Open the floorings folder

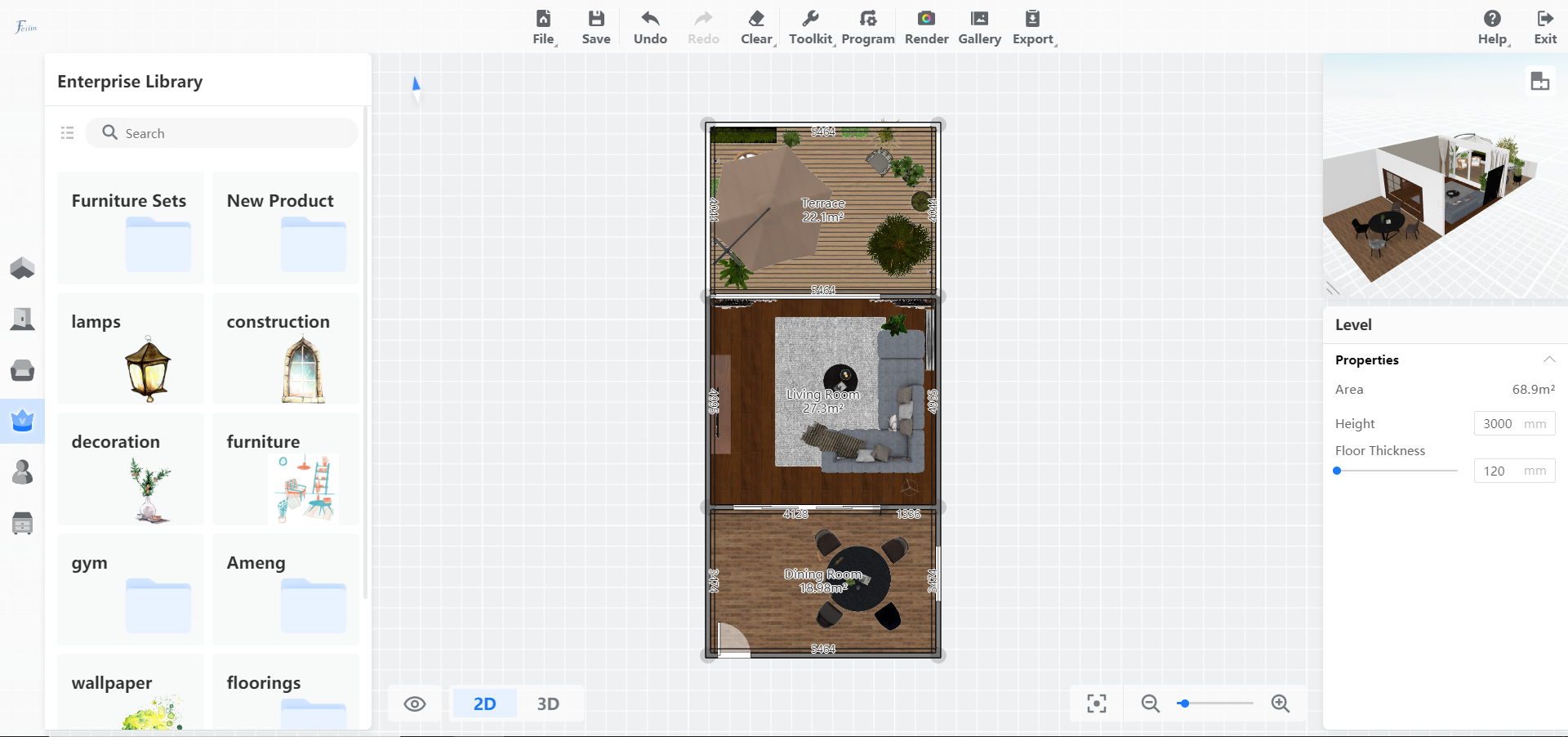(x=286, y=692)
